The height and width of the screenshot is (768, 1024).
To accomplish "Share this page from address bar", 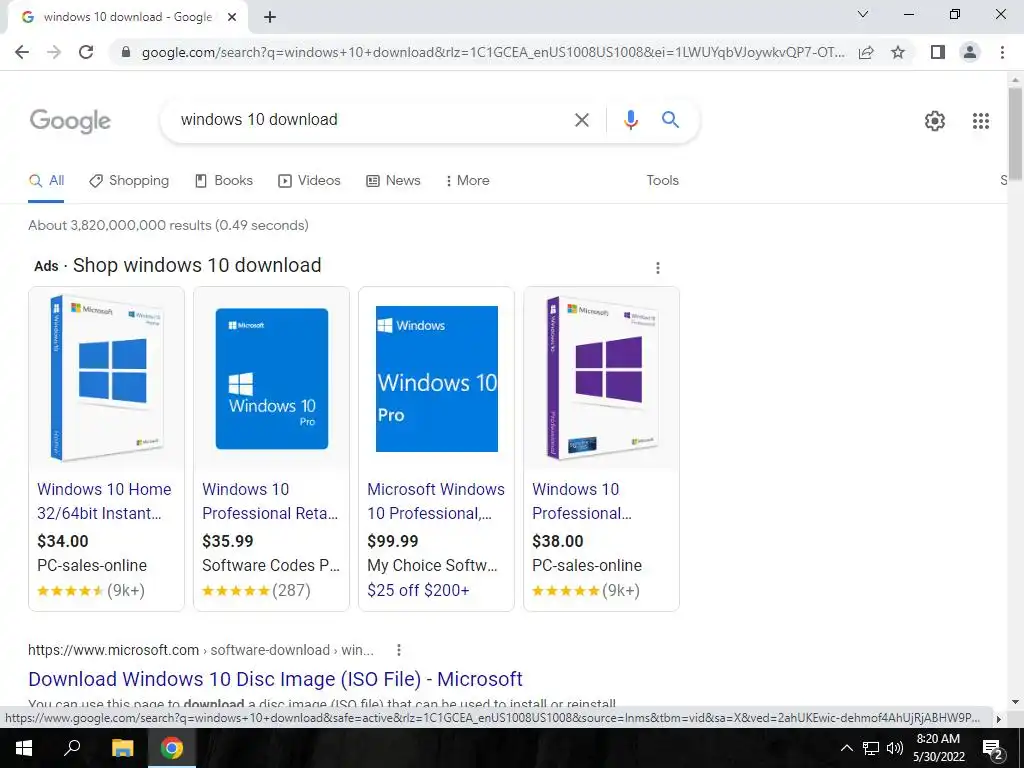I will coord(866,52).
